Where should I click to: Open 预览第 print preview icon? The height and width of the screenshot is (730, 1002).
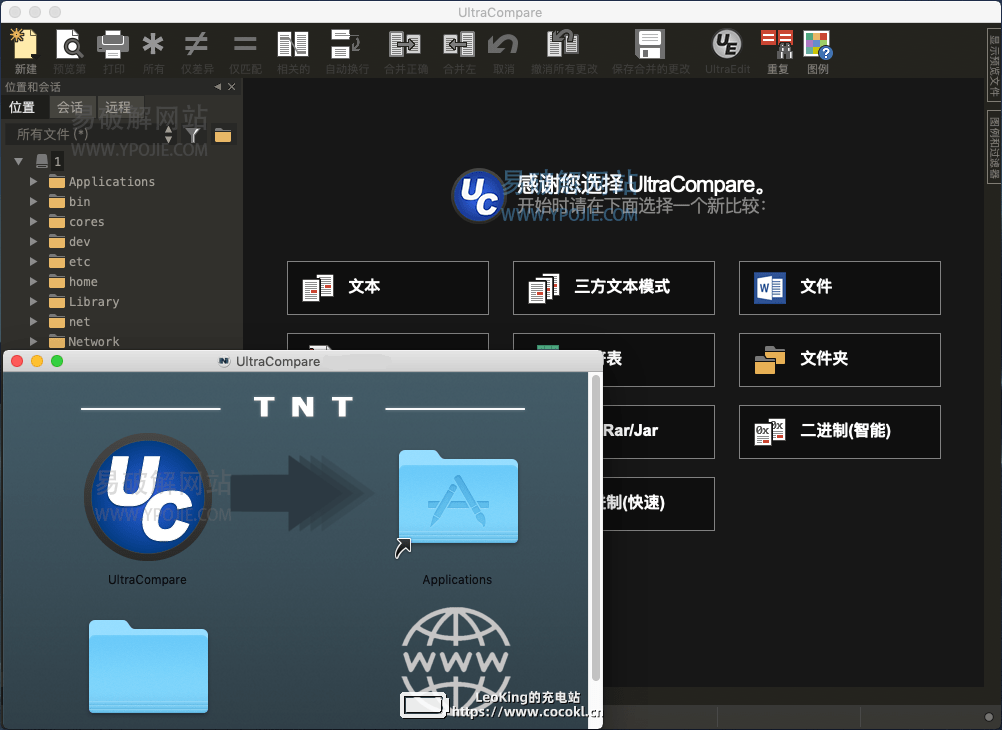click(69, 45)
